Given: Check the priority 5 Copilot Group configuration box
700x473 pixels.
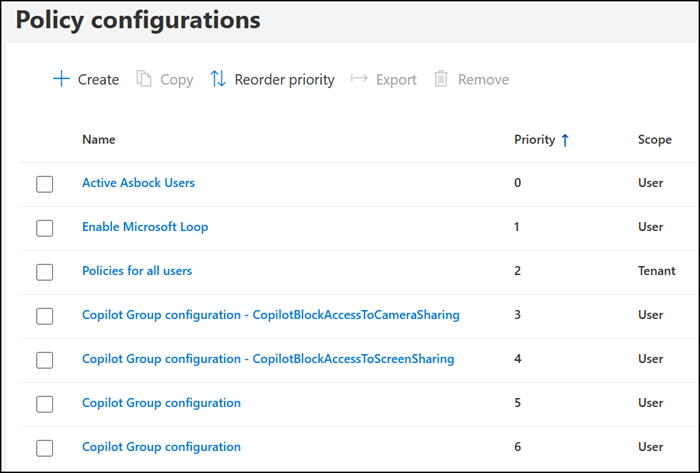Looking at the screenshot, I should [x=45, y=404].
